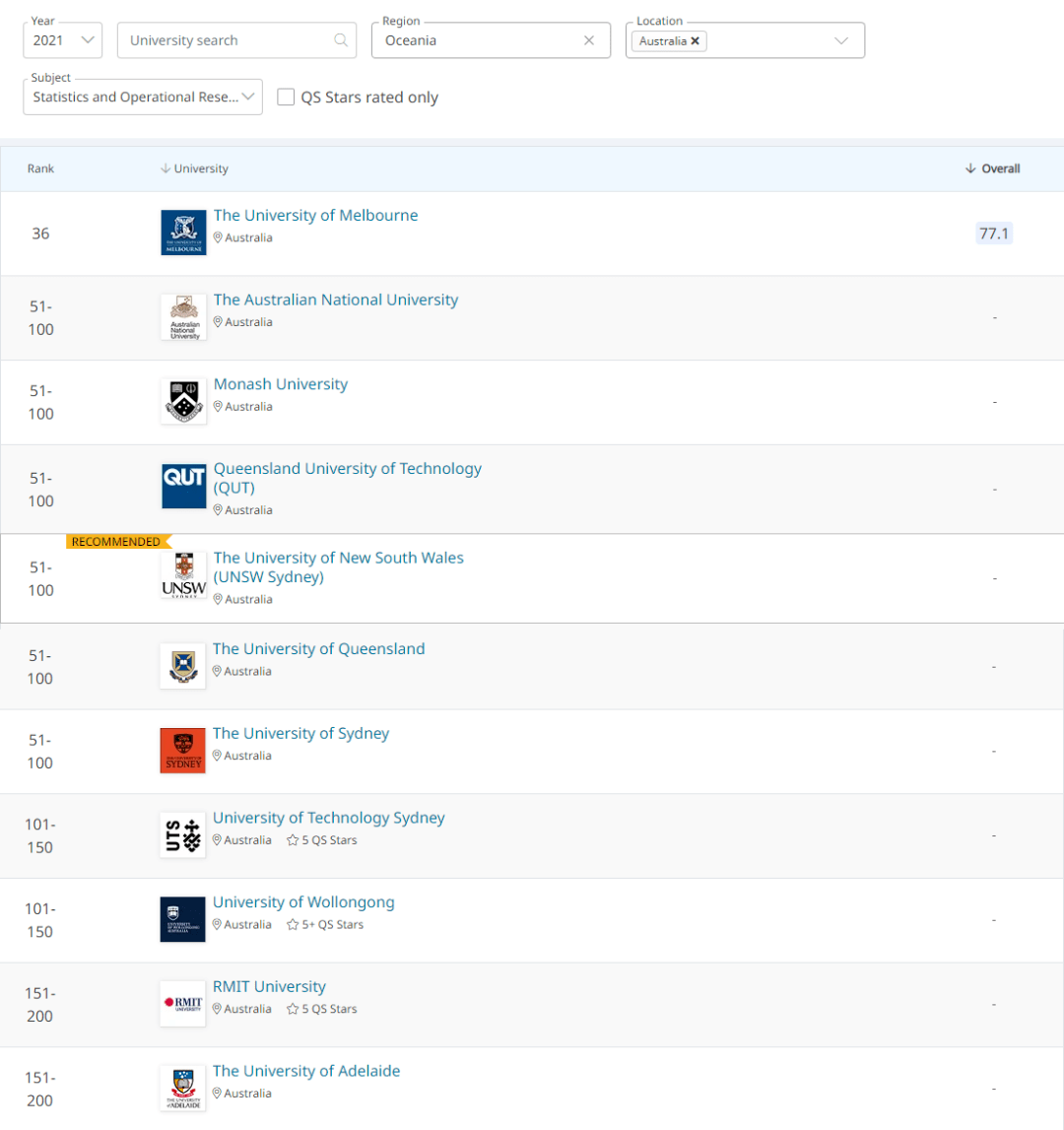Open The Australian National University link
The height and width of the screenshot is (1130, 1064).
pyautogui.click(x=336, y=299)
